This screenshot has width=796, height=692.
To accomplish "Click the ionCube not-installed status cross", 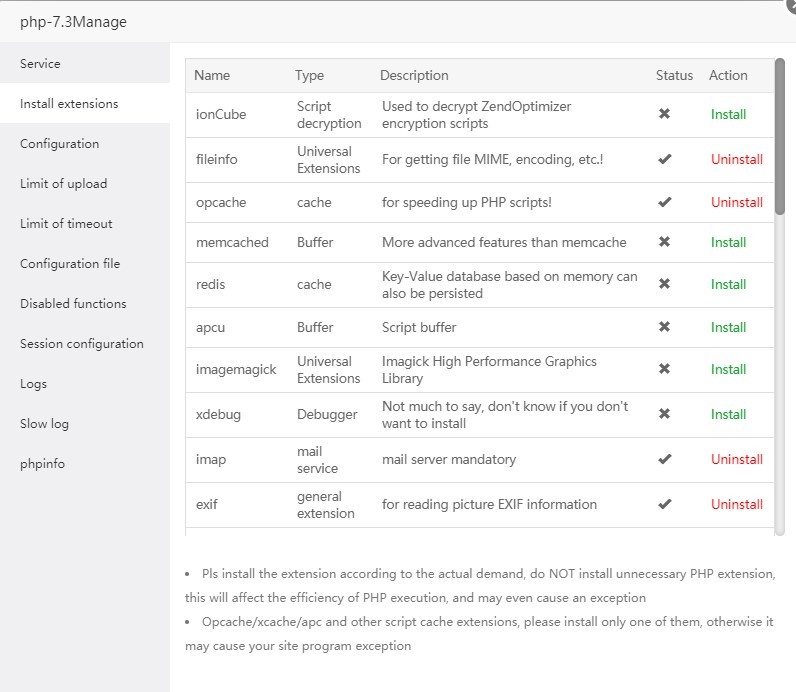I will point(664,114).
